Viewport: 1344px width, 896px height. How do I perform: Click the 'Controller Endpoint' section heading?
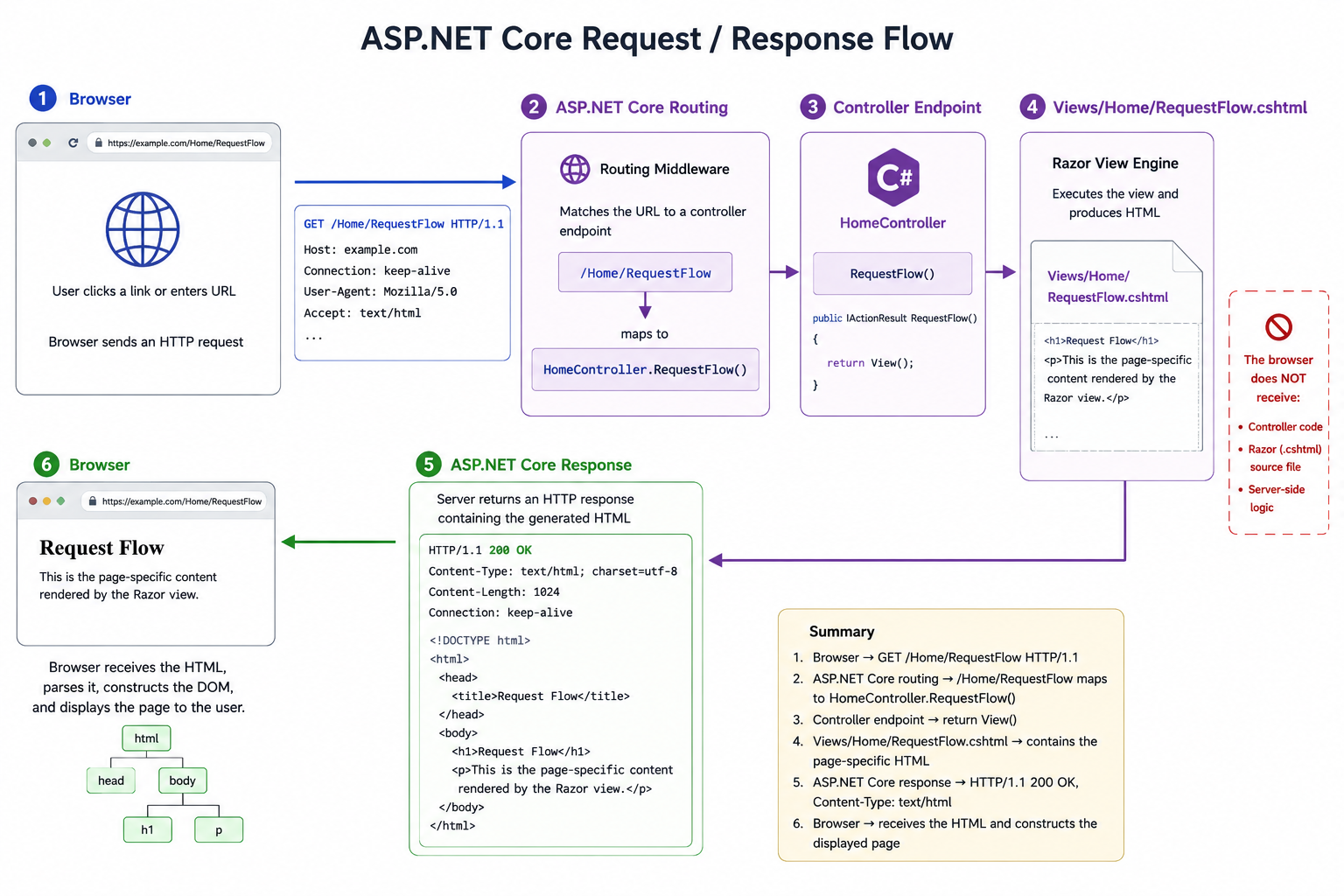coord(907,108)
